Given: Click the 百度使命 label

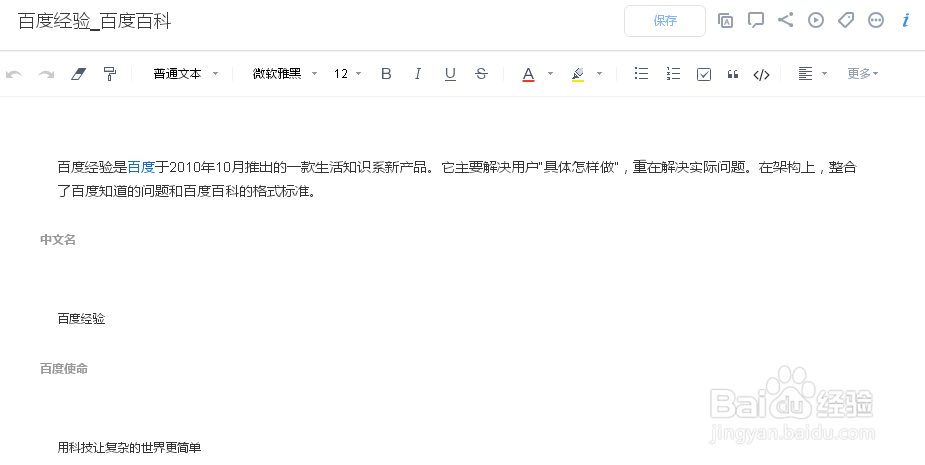Looking at the screenshot, I should coord(64,369).
